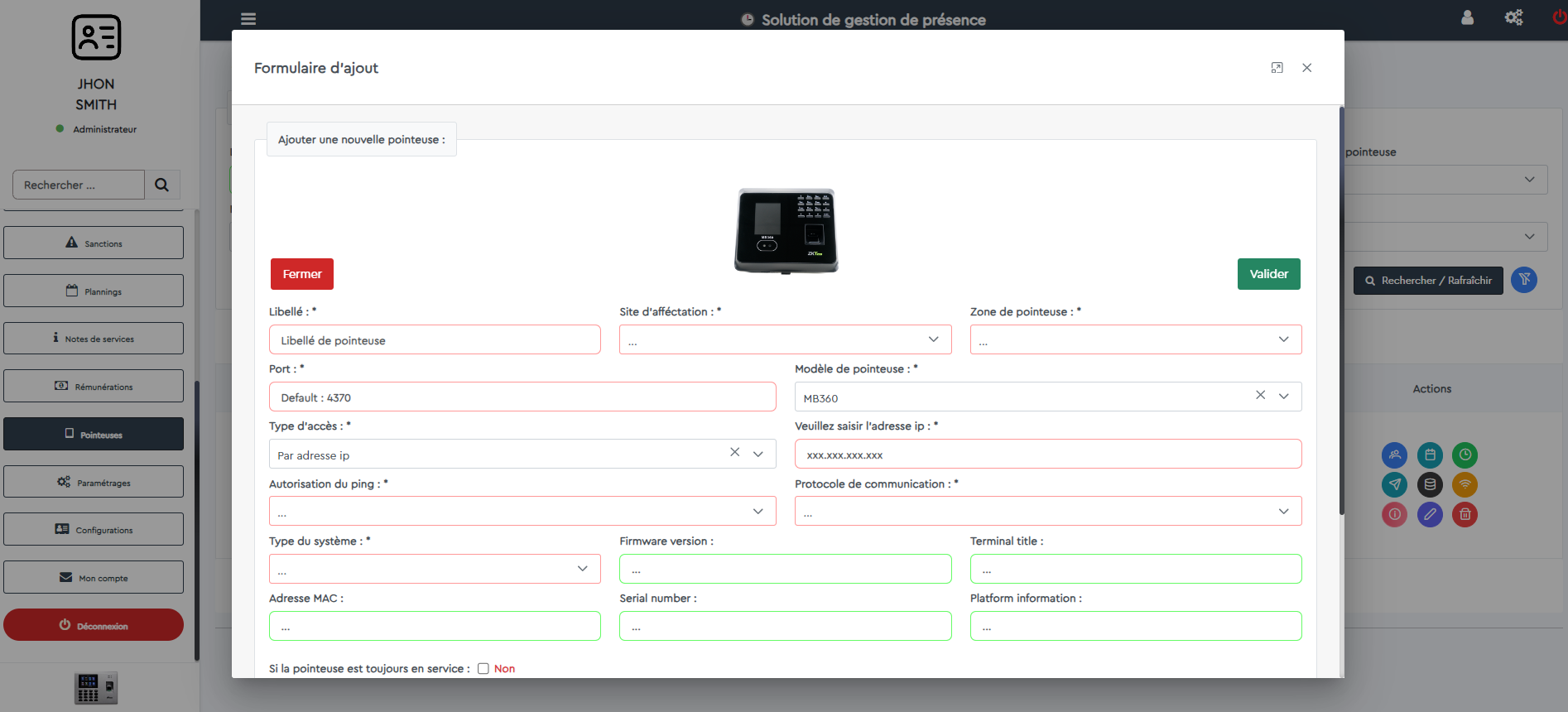Screen dimensions: 1568x712
Task: Open the settings gears icon in header
Action: (x=1513, y=17)
